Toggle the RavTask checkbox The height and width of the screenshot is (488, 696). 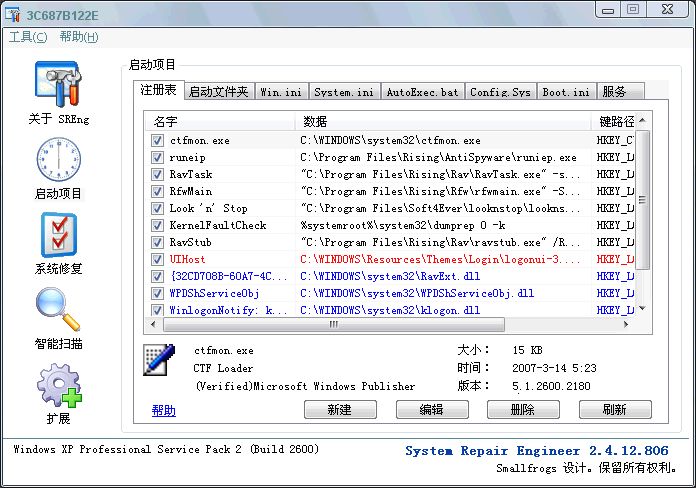tap(157, 175)
